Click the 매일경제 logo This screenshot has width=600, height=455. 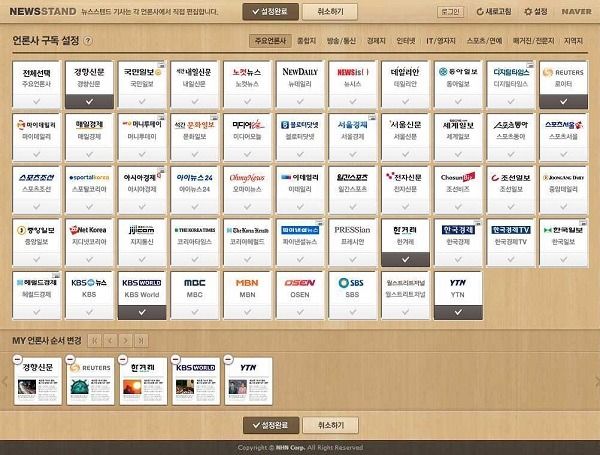89,125
